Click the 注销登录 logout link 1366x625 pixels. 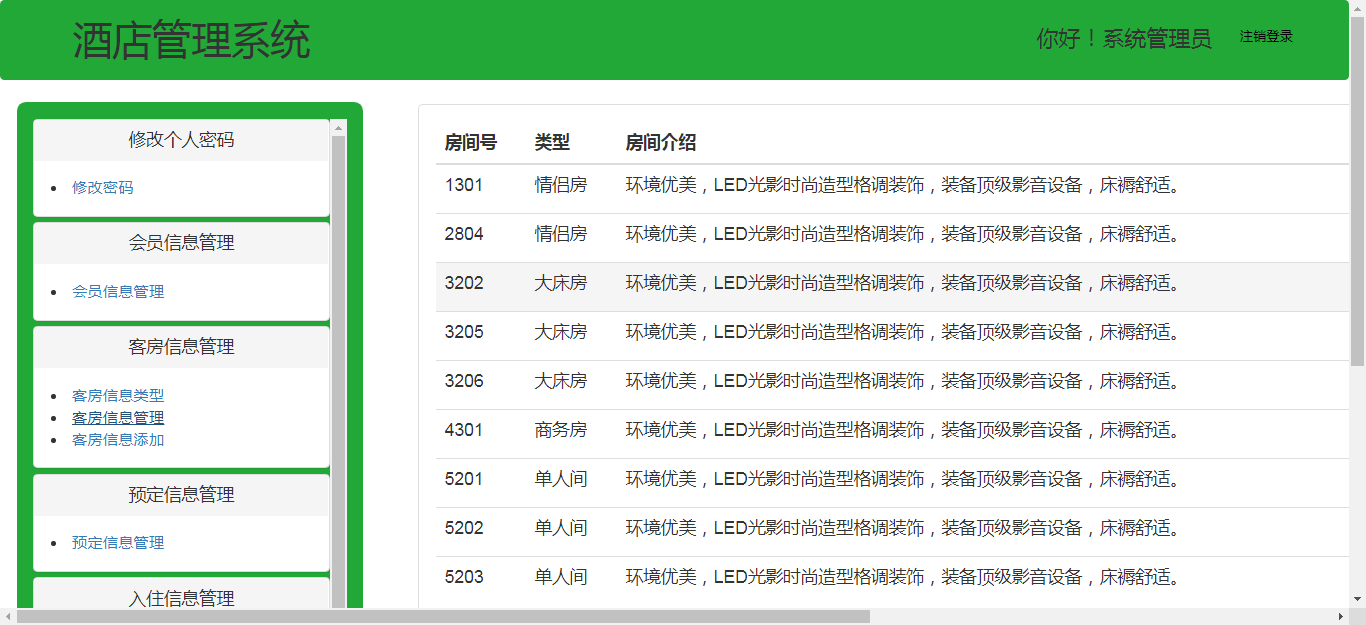coord(1266,37)
